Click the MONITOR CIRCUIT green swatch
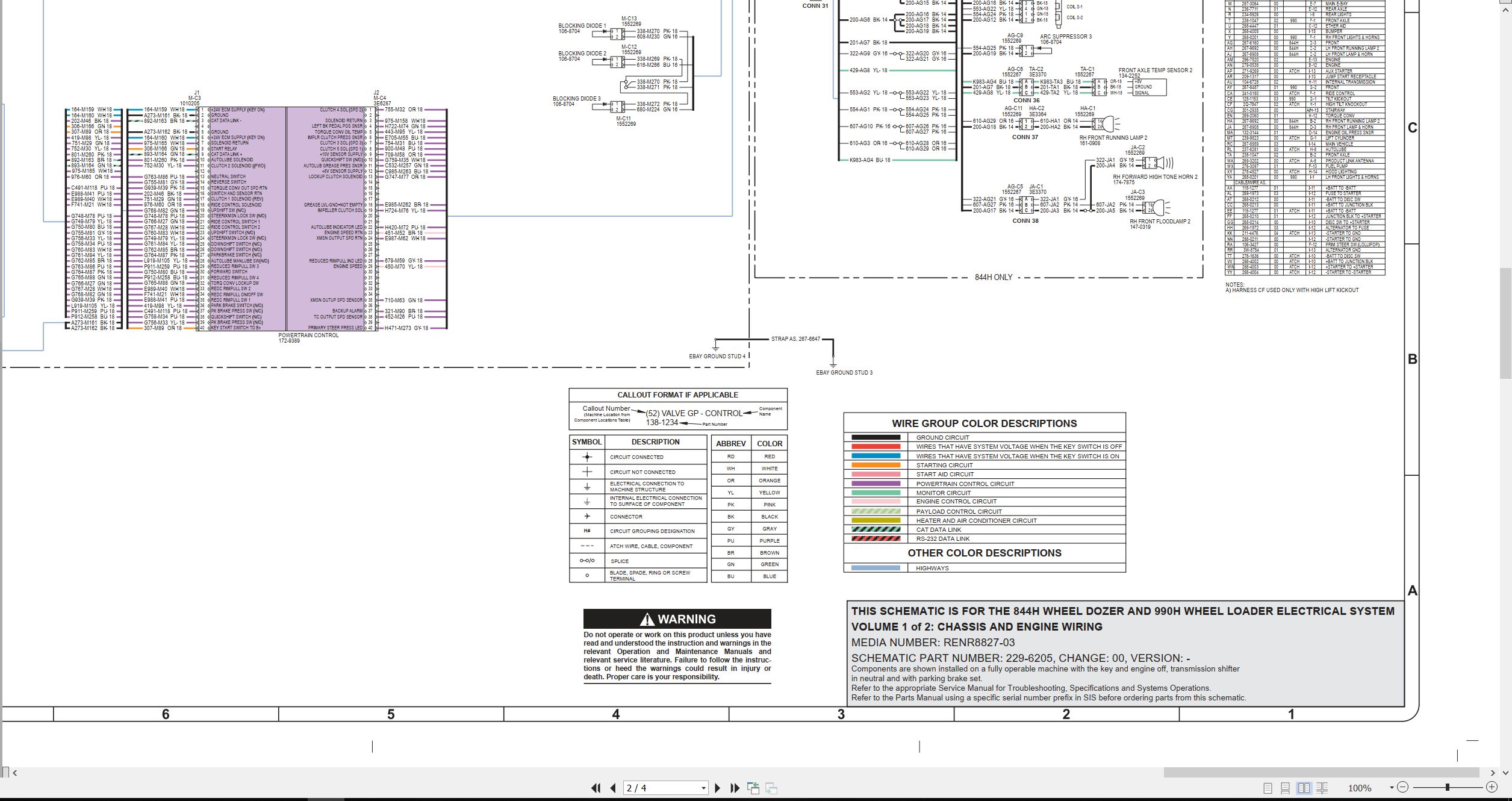 [x=876, y=493]
